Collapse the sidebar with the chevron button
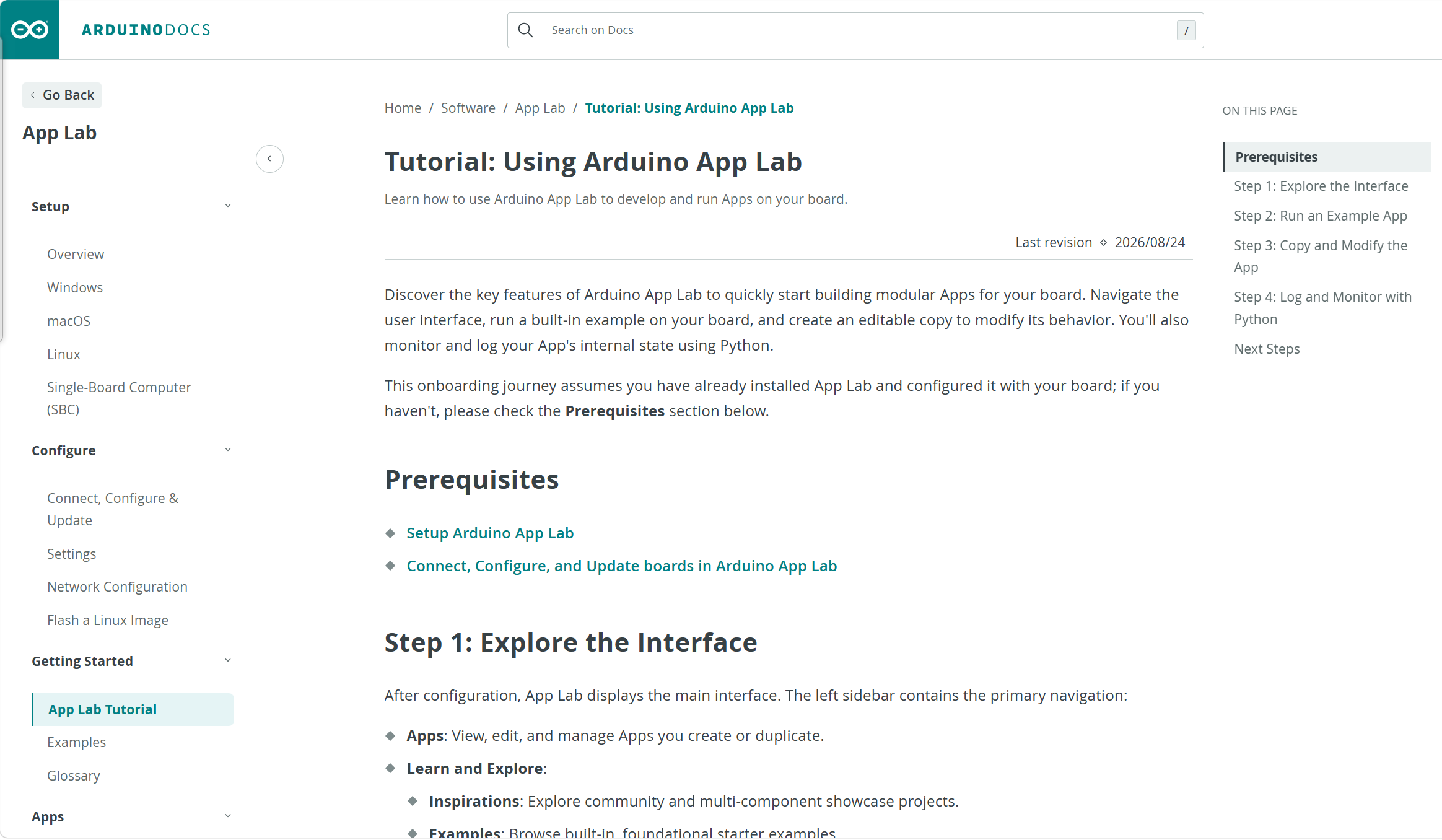This screenshot has height=840, width=1442. pyautogui.click(x=269, y=159)
